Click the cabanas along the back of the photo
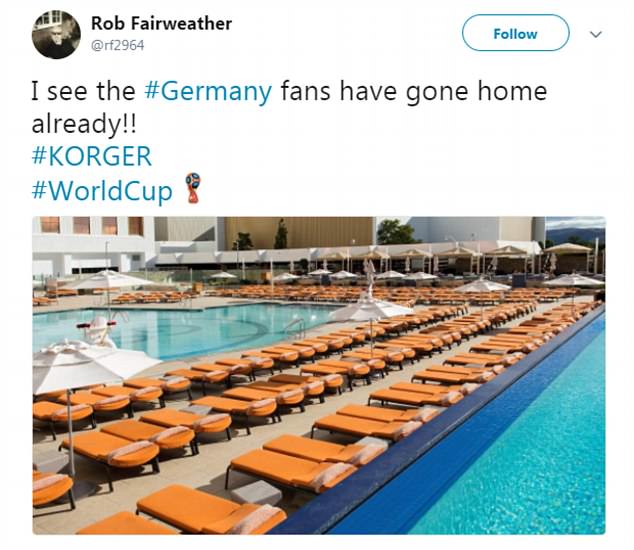This screenshot has height=550, width=634. (453, 259)
